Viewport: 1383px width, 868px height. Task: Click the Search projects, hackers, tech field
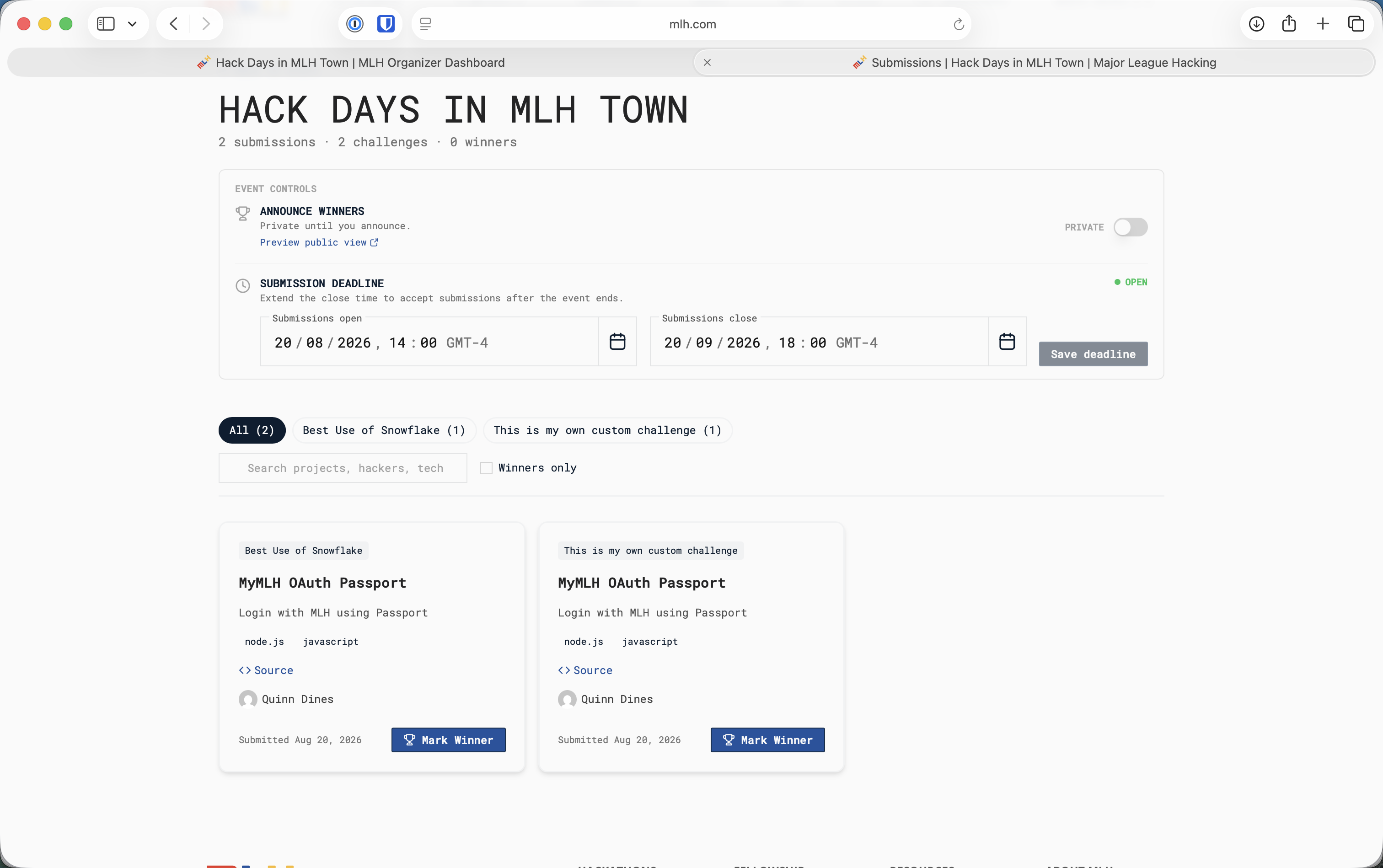click(x=343, y=468)
